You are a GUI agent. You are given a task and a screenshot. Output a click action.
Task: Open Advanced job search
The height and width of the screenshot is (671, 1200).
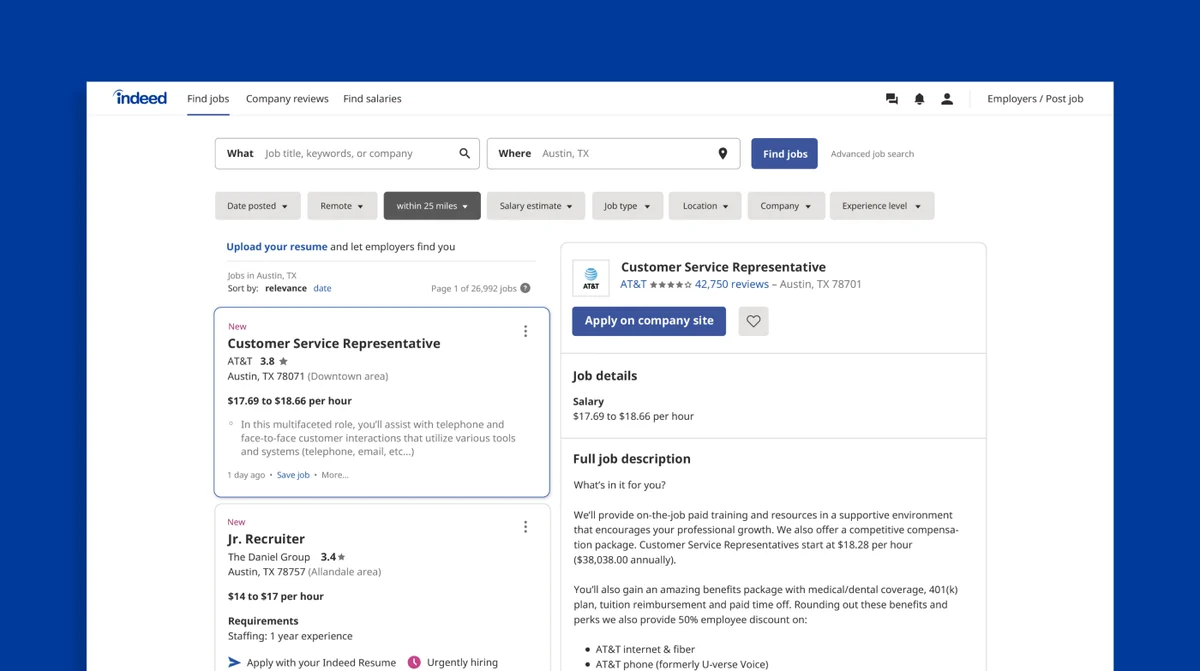pyautogui.click(x=872, y=154)
